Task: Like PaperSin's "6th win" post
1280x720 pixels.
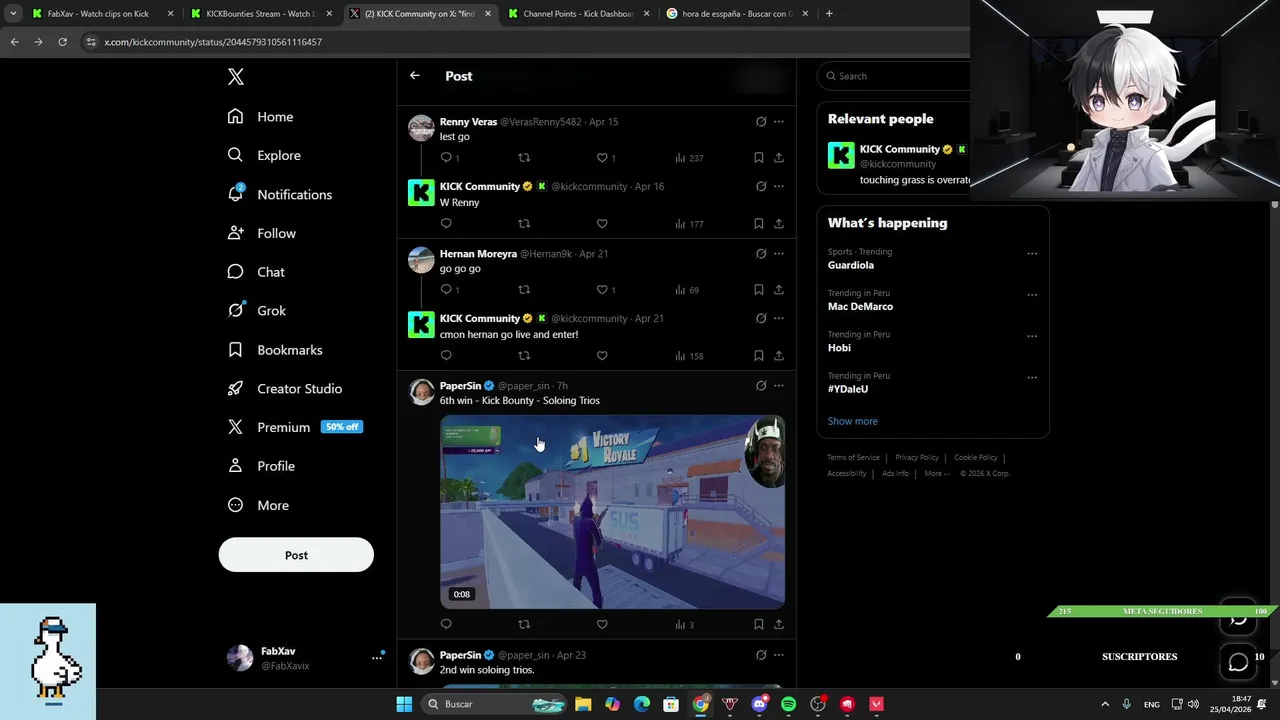Action: point(602,624)
